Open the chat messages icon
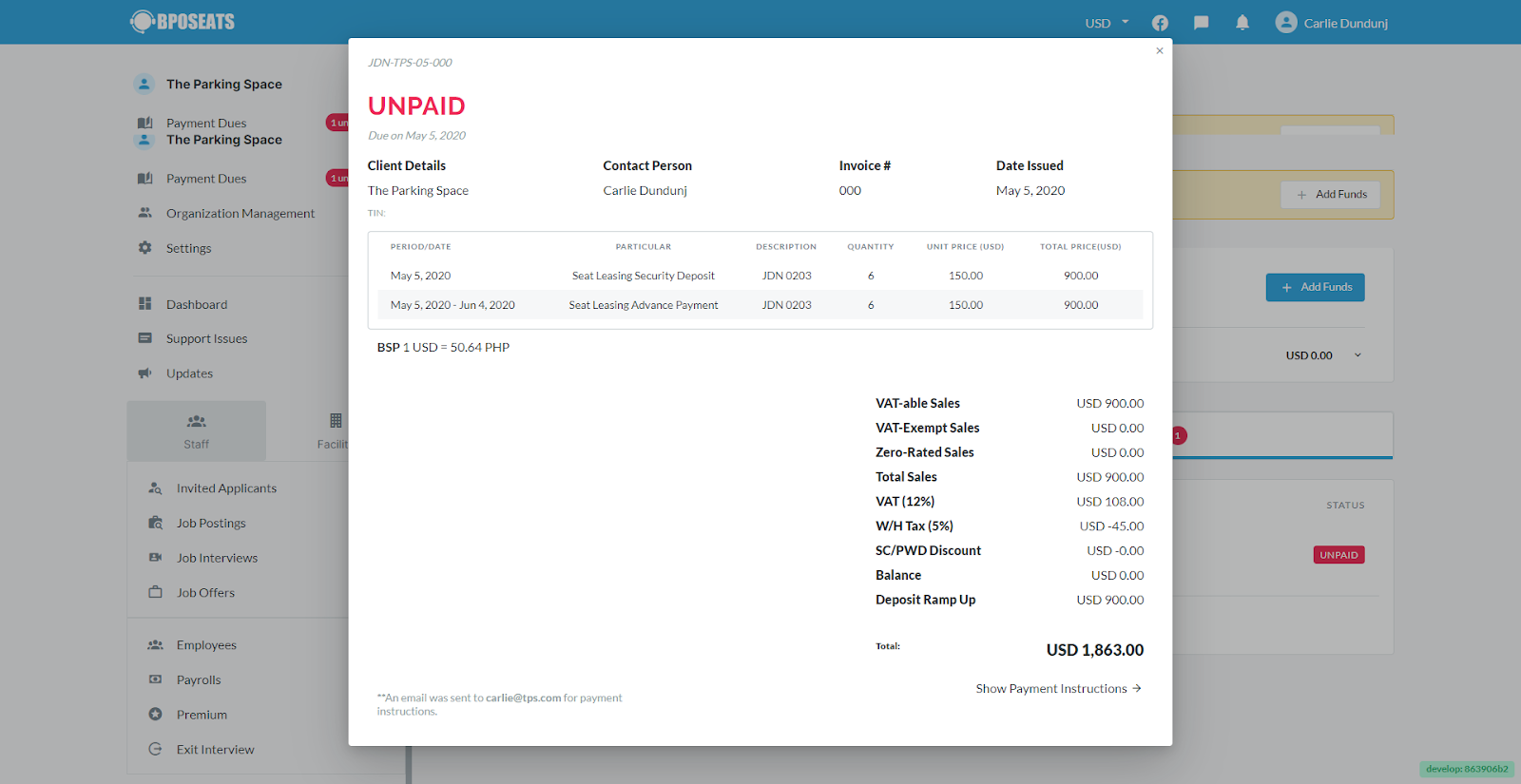The height and width of the screenshot is (784, 1521). [x=1202, y=23]
